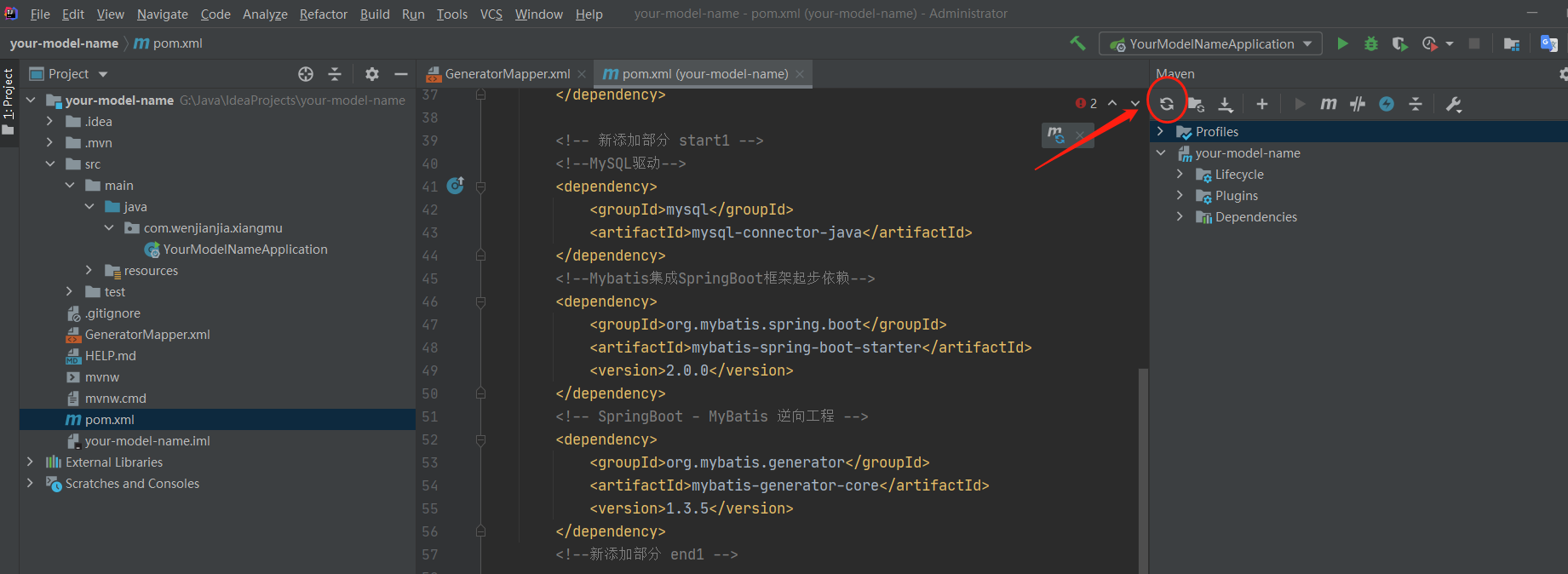The height and width of the screenshot is (574, 1568).
Task: Expand Plugins node in Maven
Action: click(x=1180, y=195)
